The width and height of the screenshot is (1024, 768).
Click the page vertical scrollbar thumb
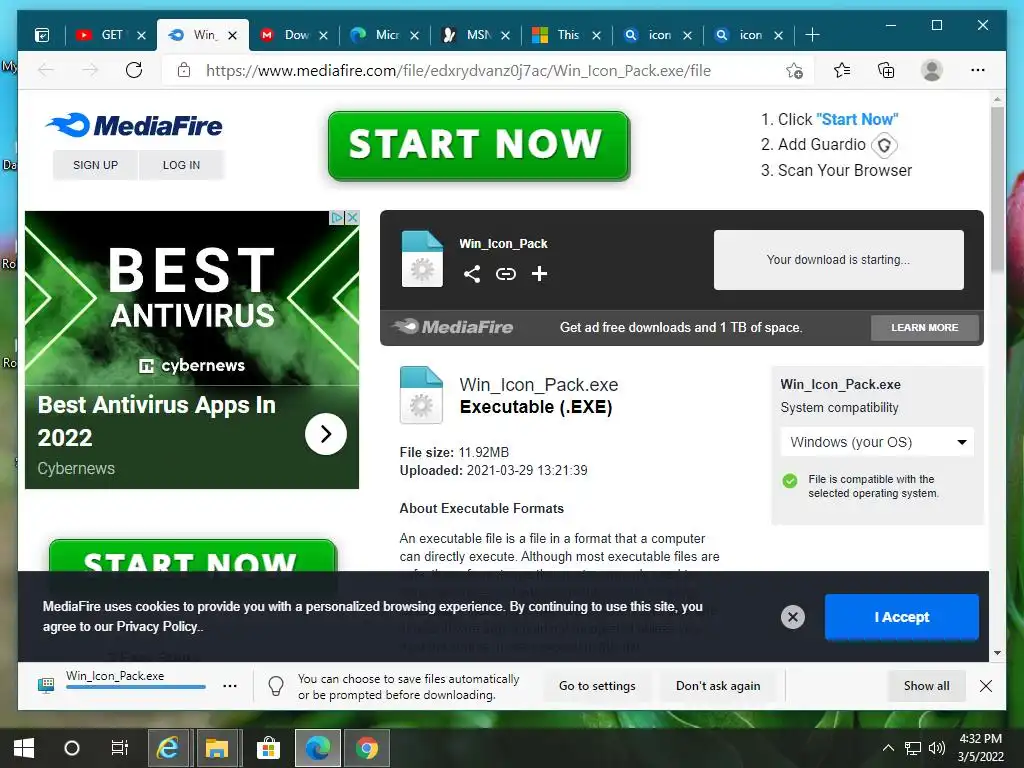pos(997,188)
